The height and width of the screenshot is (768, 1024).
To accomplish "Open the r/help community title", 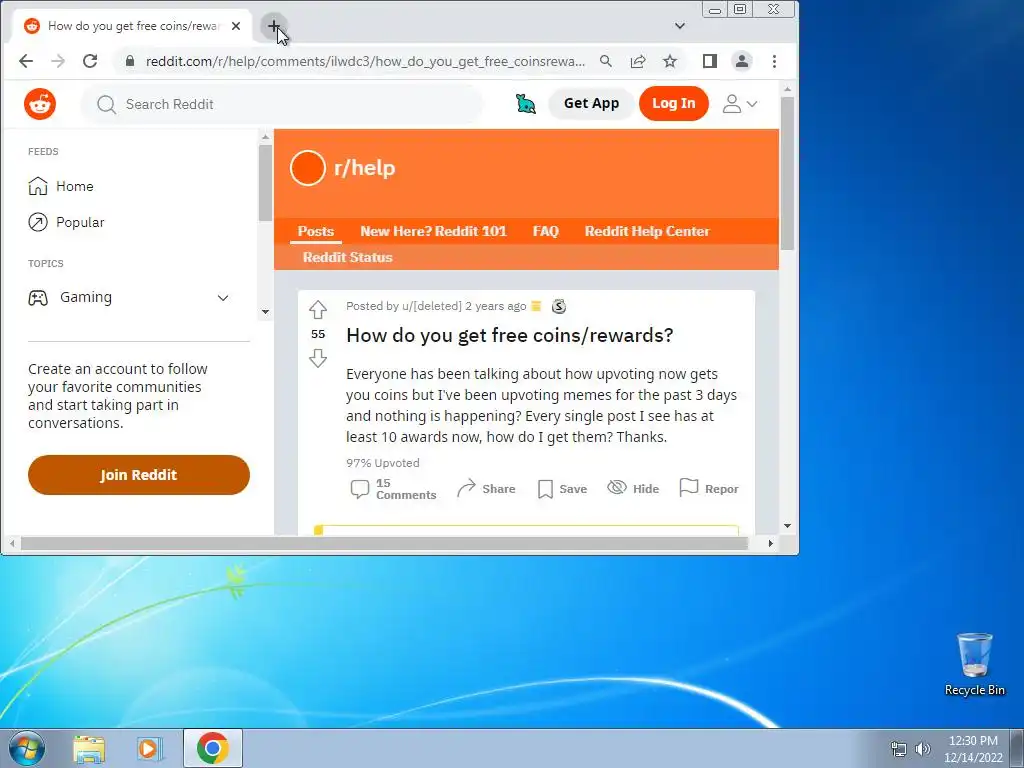I will coord(364,168).
